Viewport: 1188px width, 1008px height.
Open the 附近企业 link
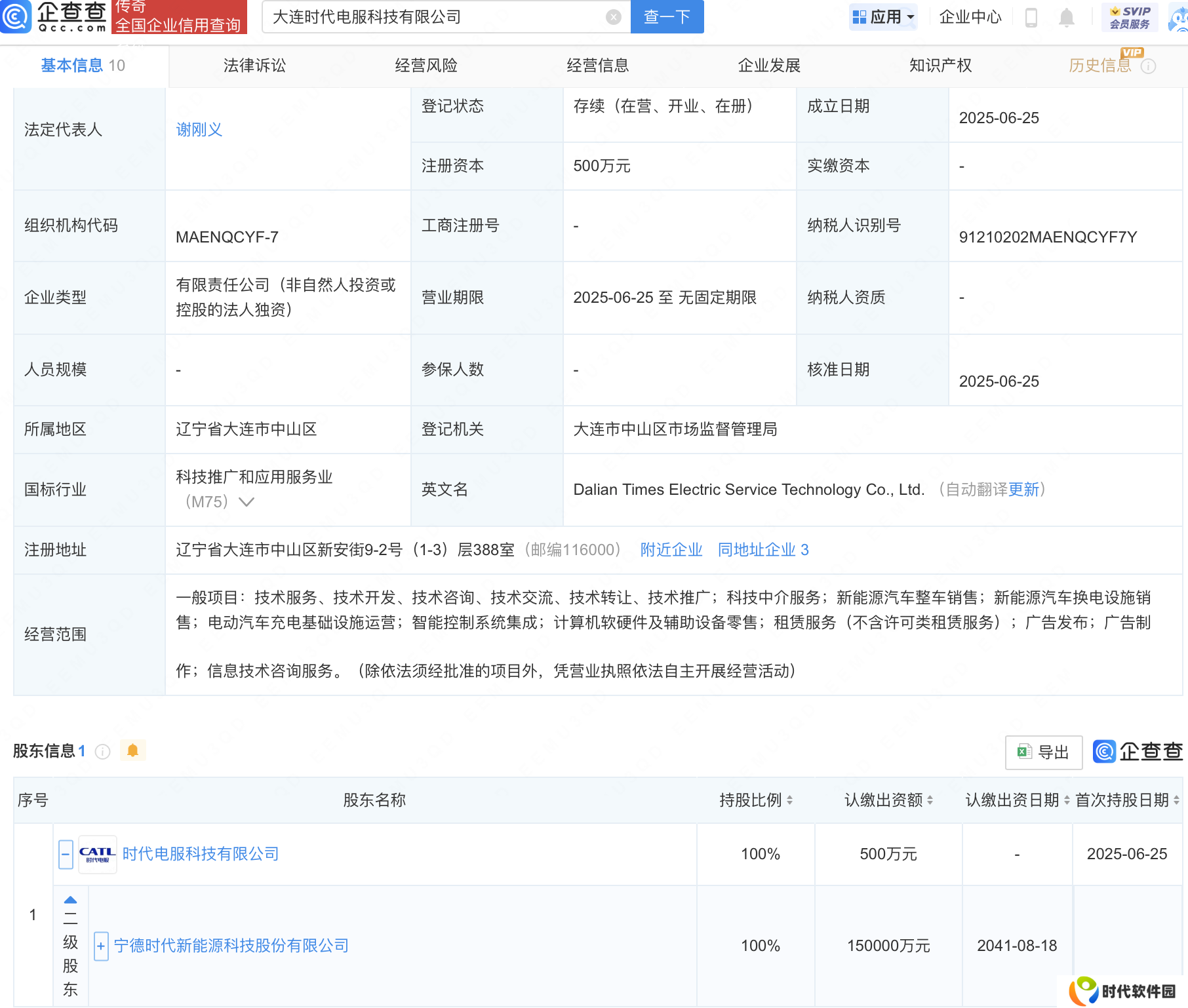pyautogui.click(x=671, y=550)
